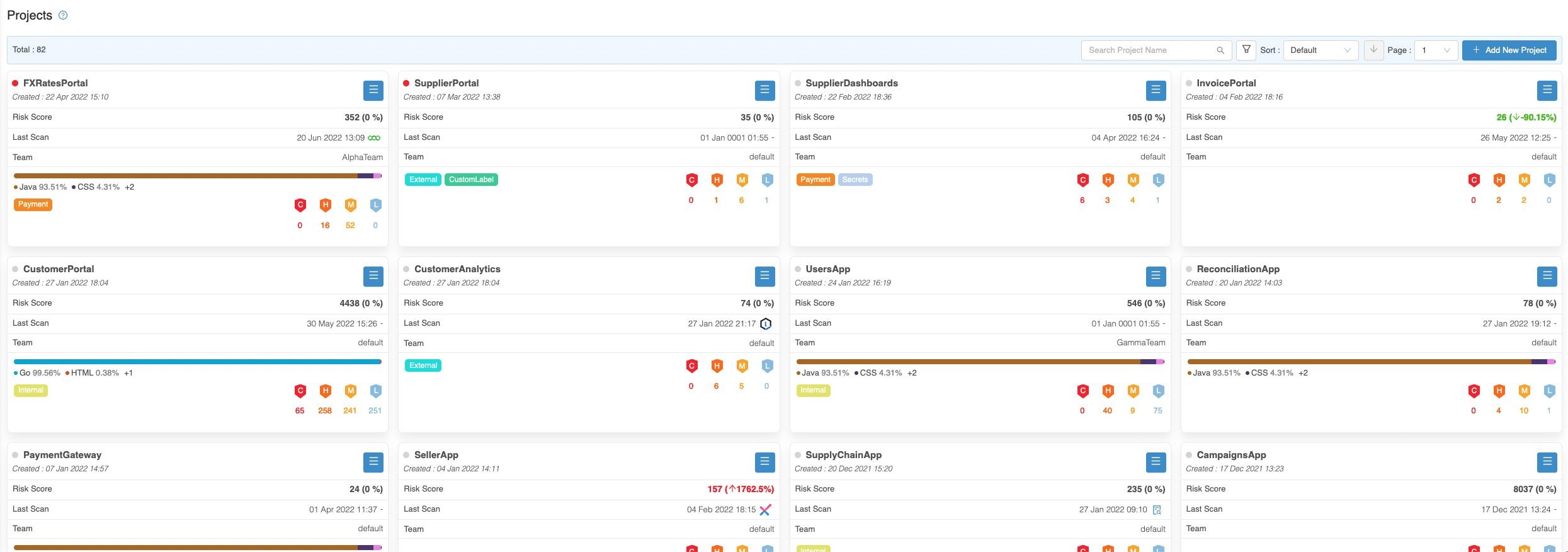Viewport: 1568px width, 552px height.
Task: Open CustomerPortal card menu
Action: (373, 276)
